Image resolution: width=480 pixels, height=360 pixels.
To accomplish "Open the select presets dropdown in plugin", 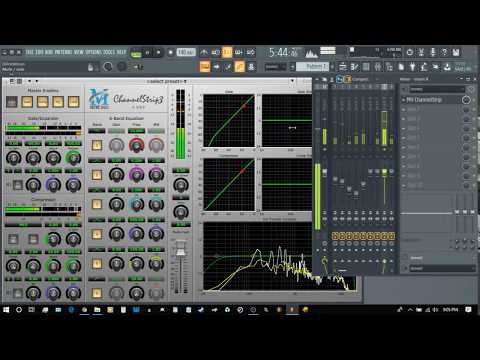I will [167, 81].
